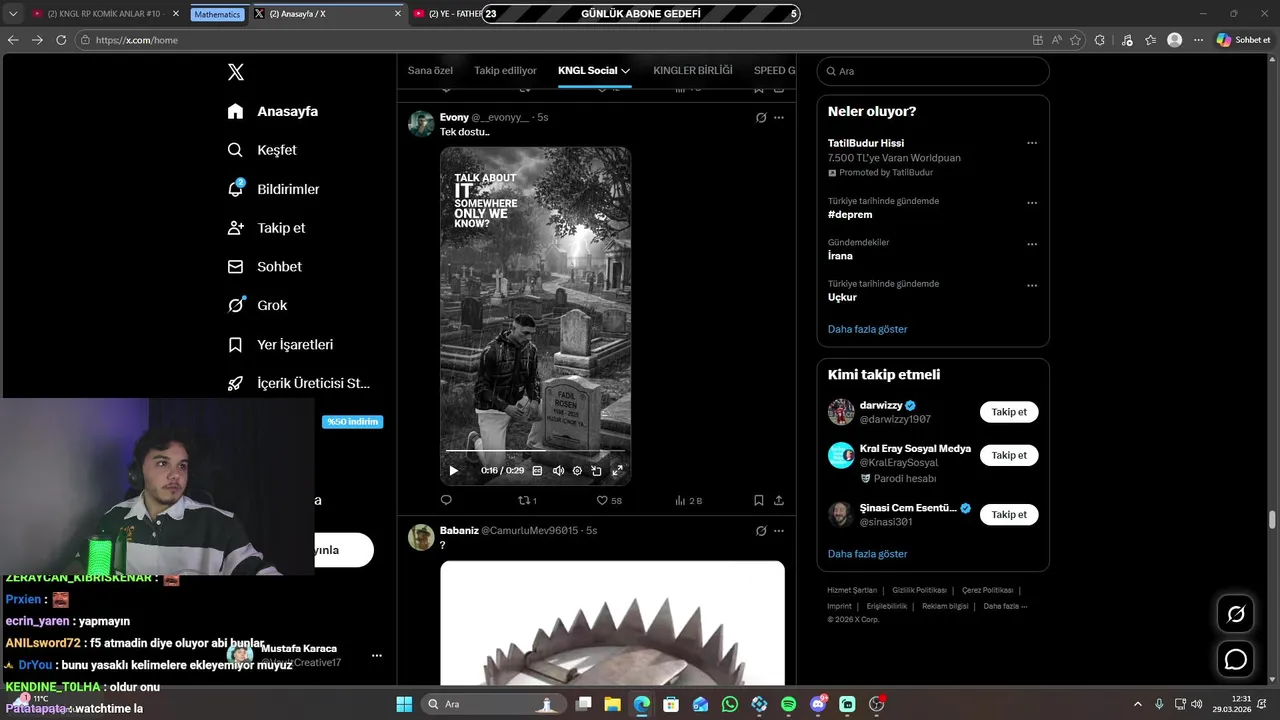1280x720 pixels.
Task: Open floating Grok button
Action: pyautogui.click(x=1236, y=614)
